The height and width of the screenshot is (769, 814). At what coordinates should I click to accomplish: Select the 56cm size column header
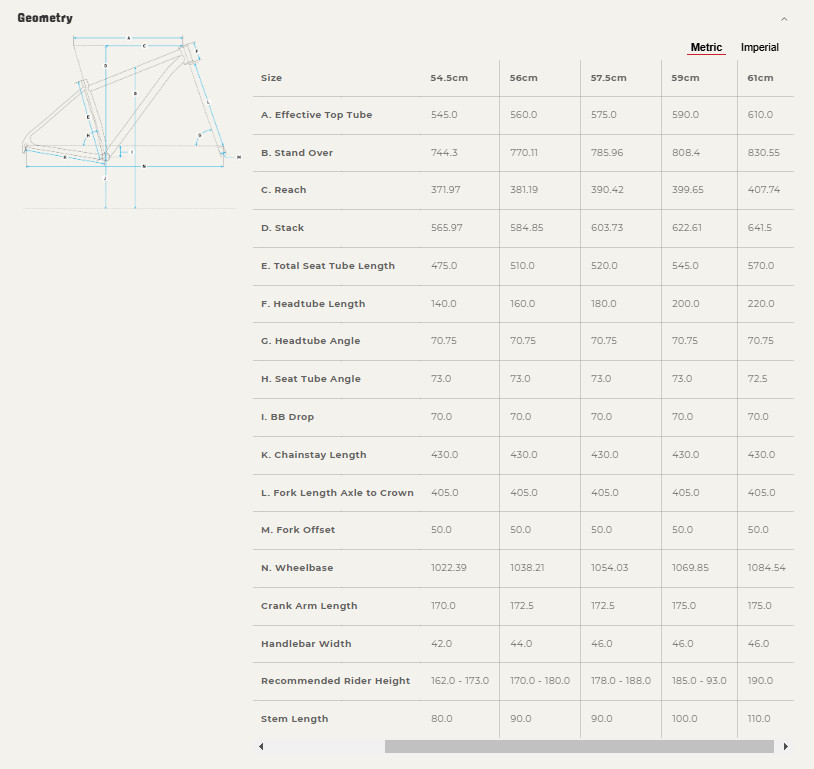(x=524, y=78)
